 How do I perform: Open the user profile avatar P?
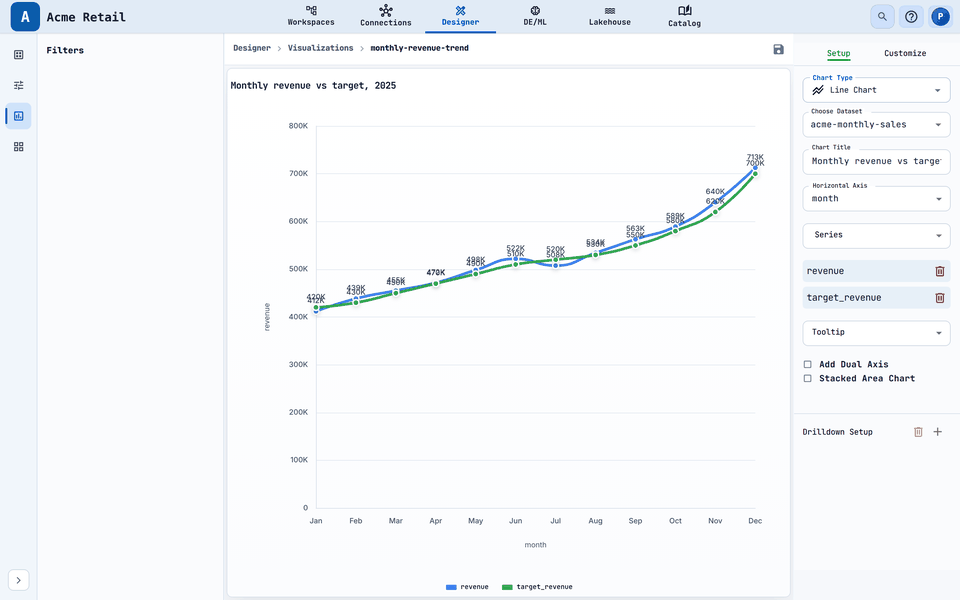pyautogui.click(x=940, y=17)
